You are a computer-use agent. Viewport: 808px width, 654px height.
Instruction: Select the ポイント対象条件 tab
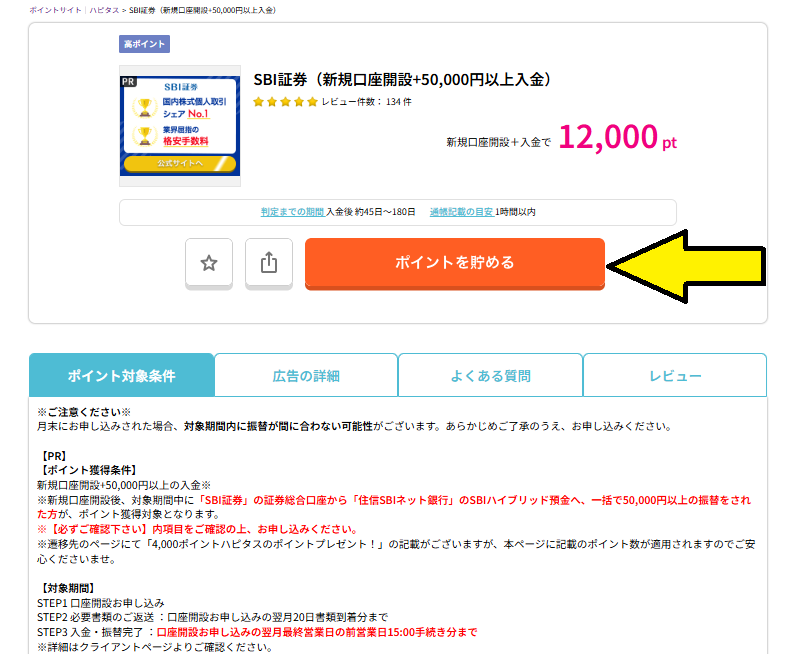(x=121, y=376)
